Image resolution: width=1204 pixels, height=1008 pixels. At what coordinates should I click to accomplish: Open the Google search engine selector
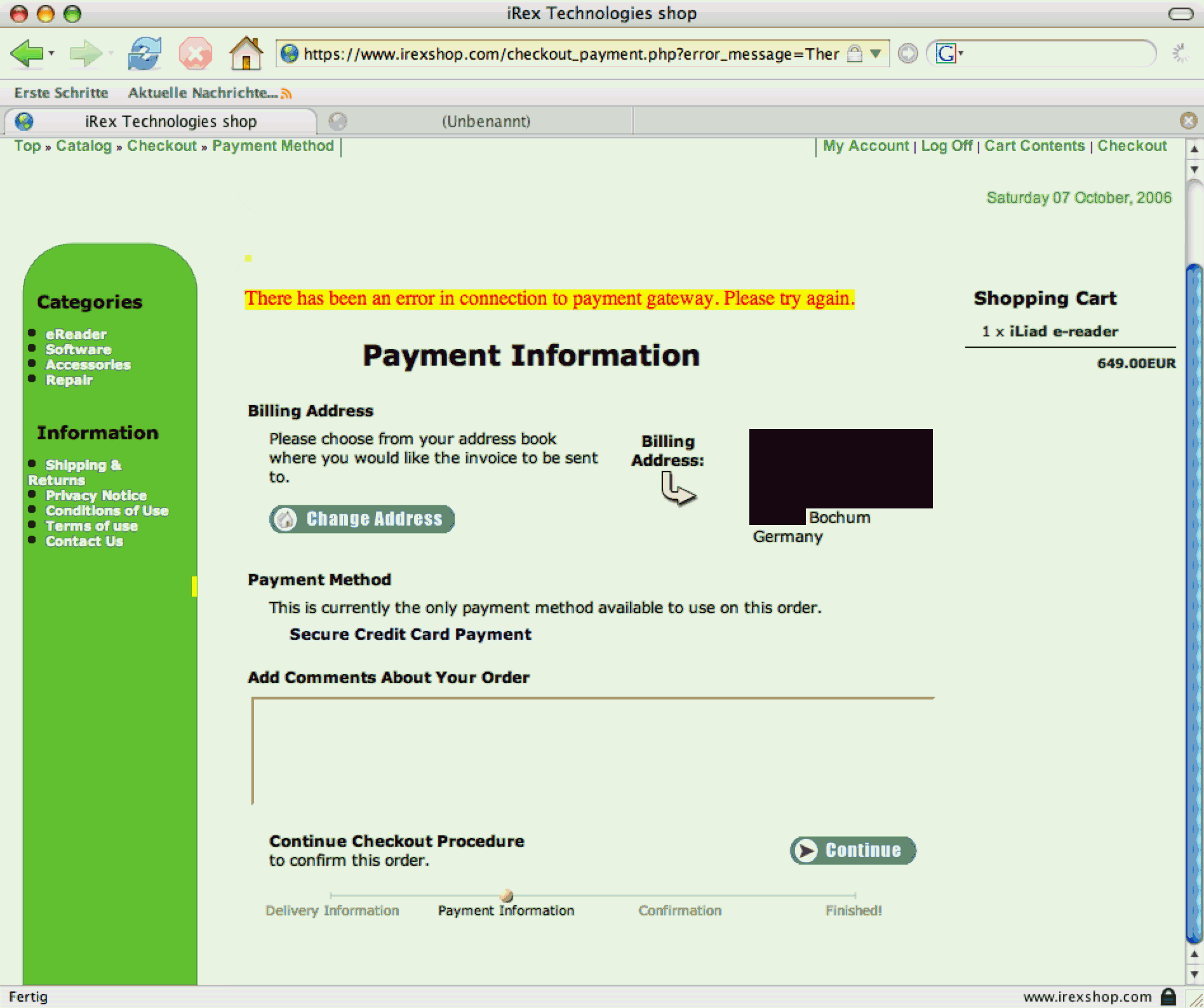coord(949,54)
